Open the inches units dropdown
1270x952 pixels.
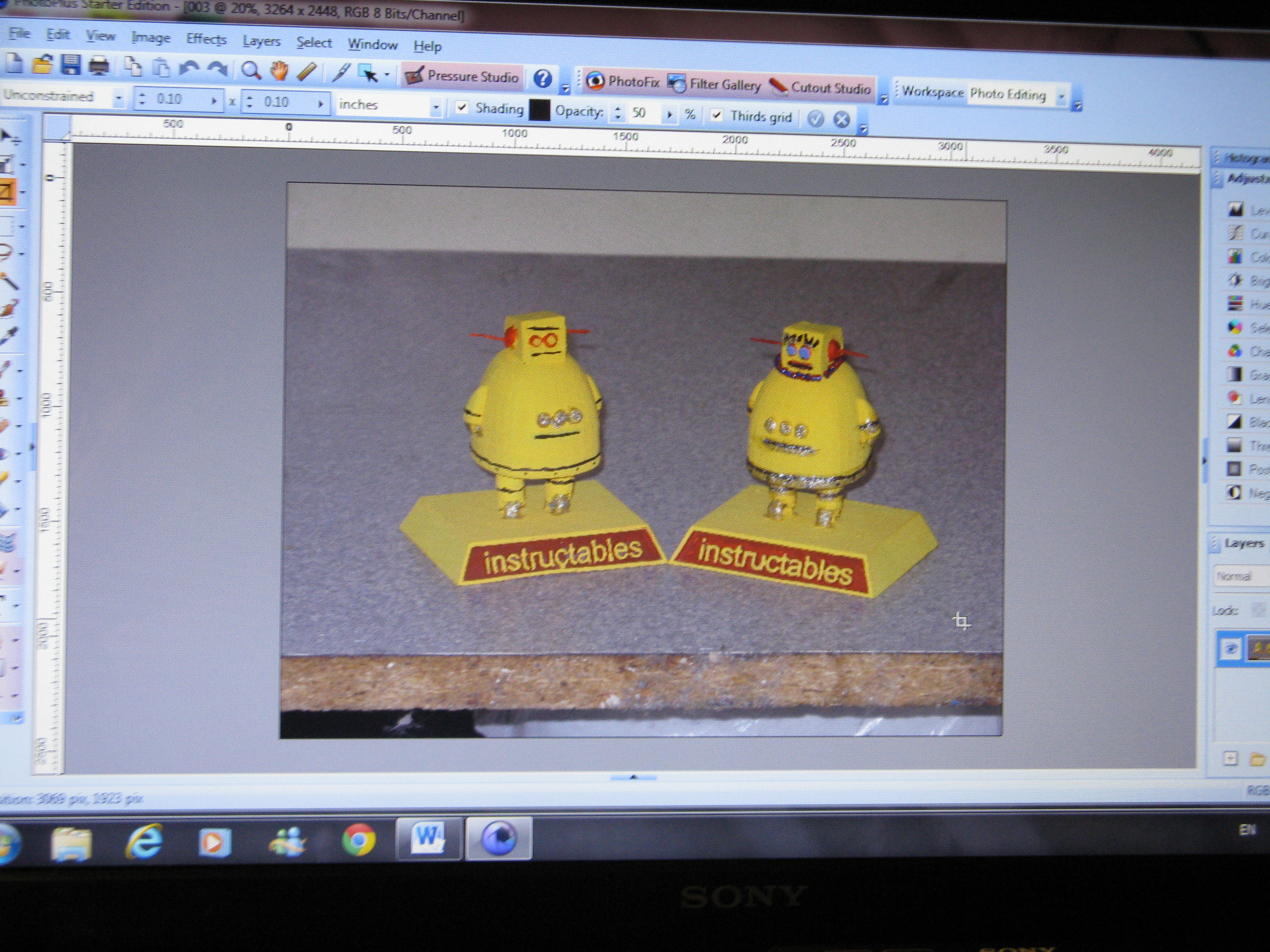click(436, 107)
